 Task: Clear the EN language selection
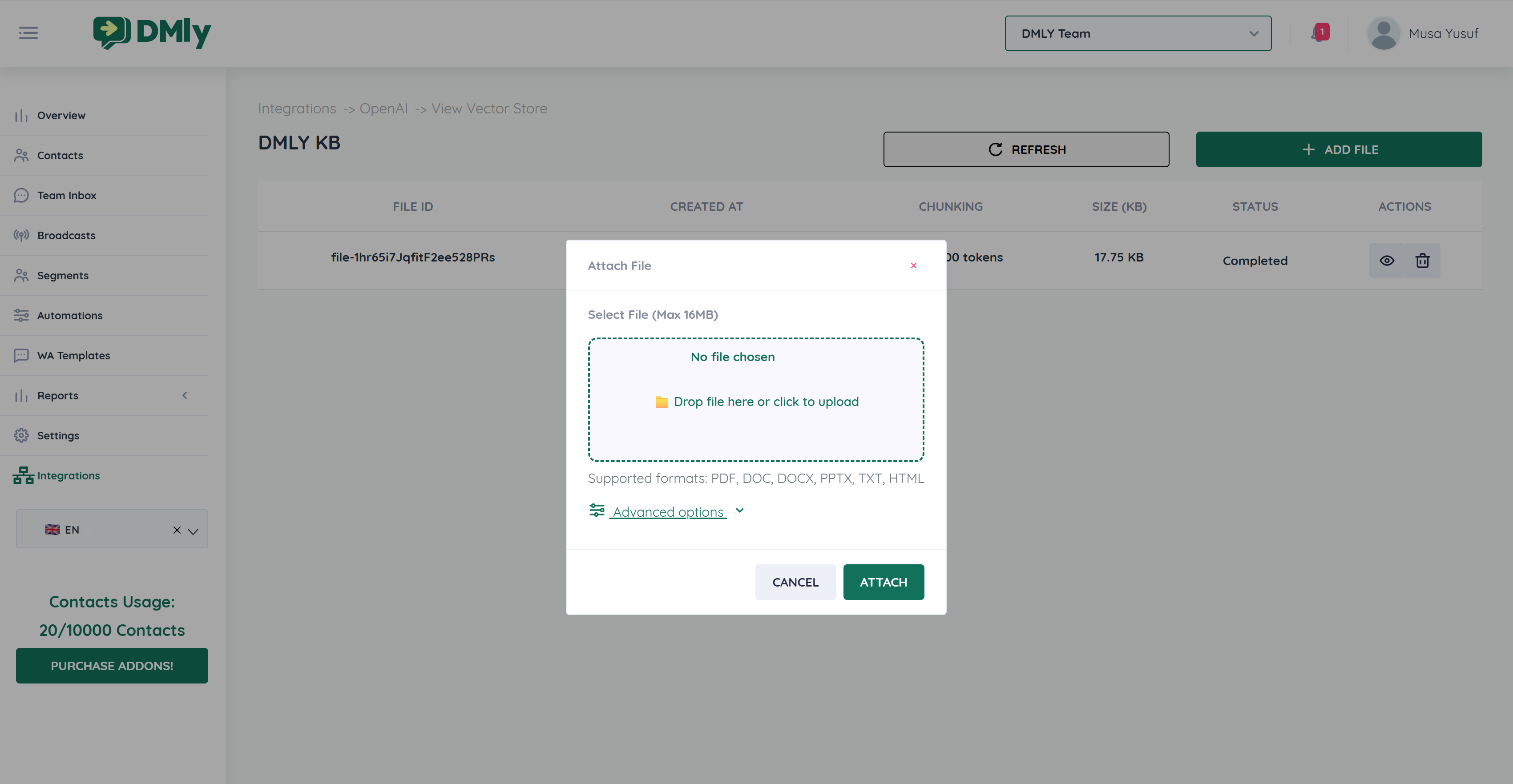176,531
